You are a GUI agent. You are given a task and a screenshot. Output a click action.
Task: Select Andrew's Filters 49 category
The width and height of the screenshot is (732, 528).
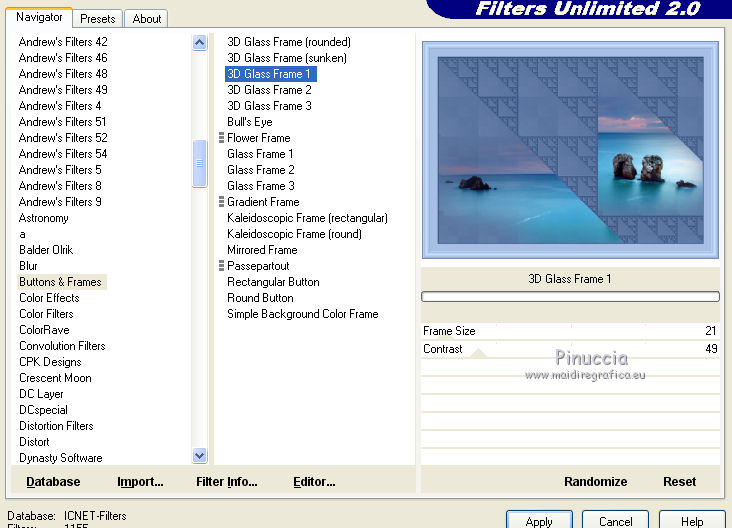click(x=63, y=90)
